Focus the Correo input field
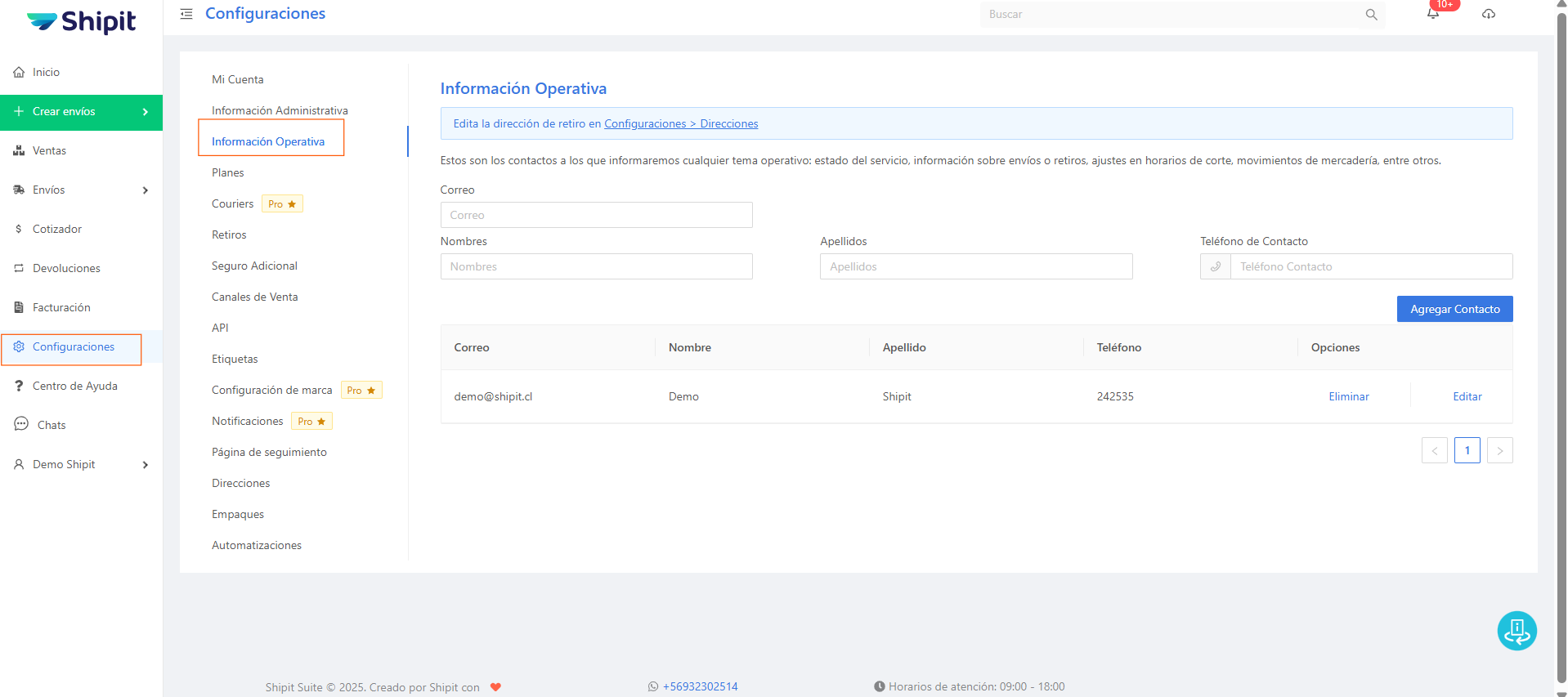The image size is (1568, 697). (x=596, y=215)
